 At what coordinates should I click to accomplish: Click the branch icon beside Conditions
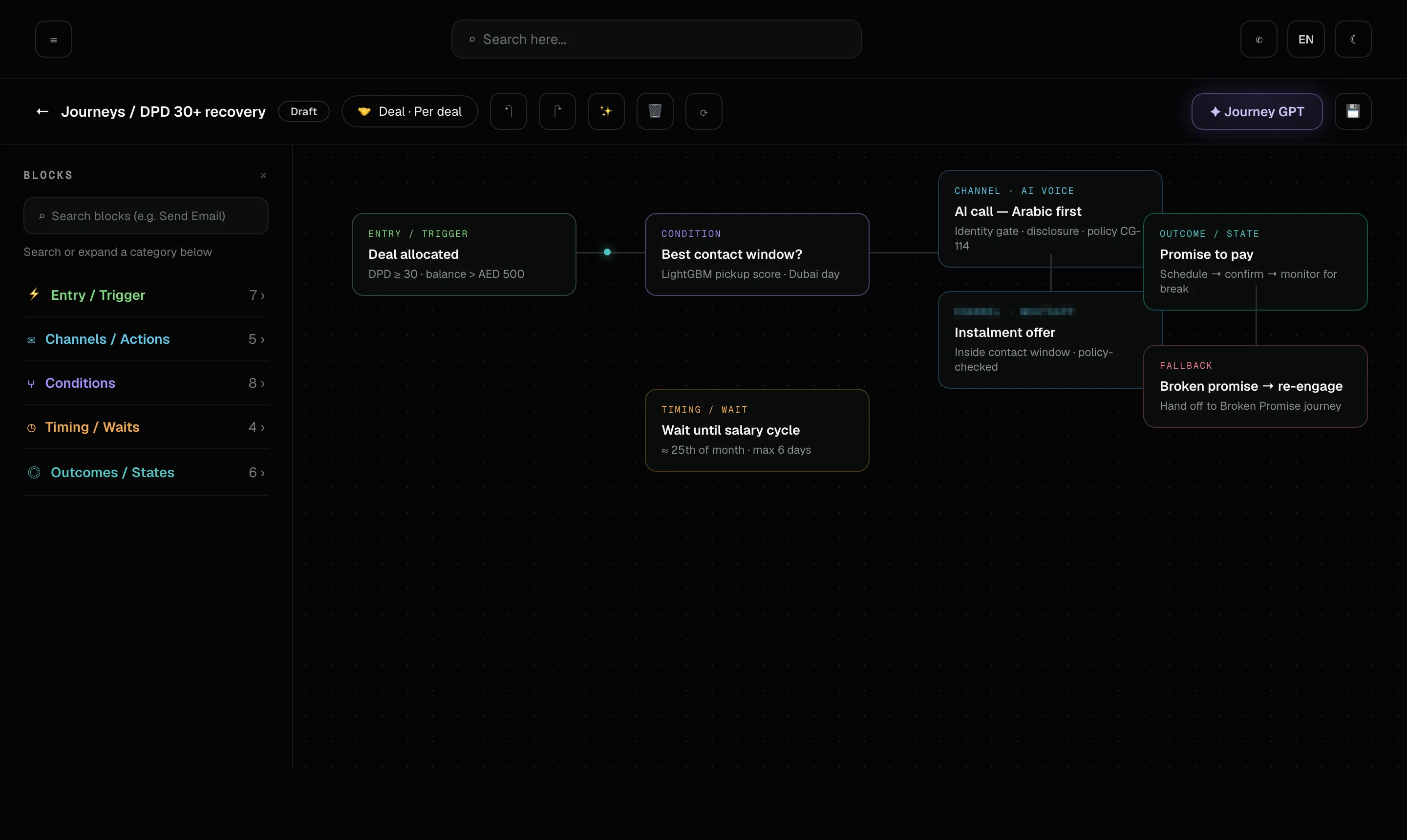pos(32,384)
